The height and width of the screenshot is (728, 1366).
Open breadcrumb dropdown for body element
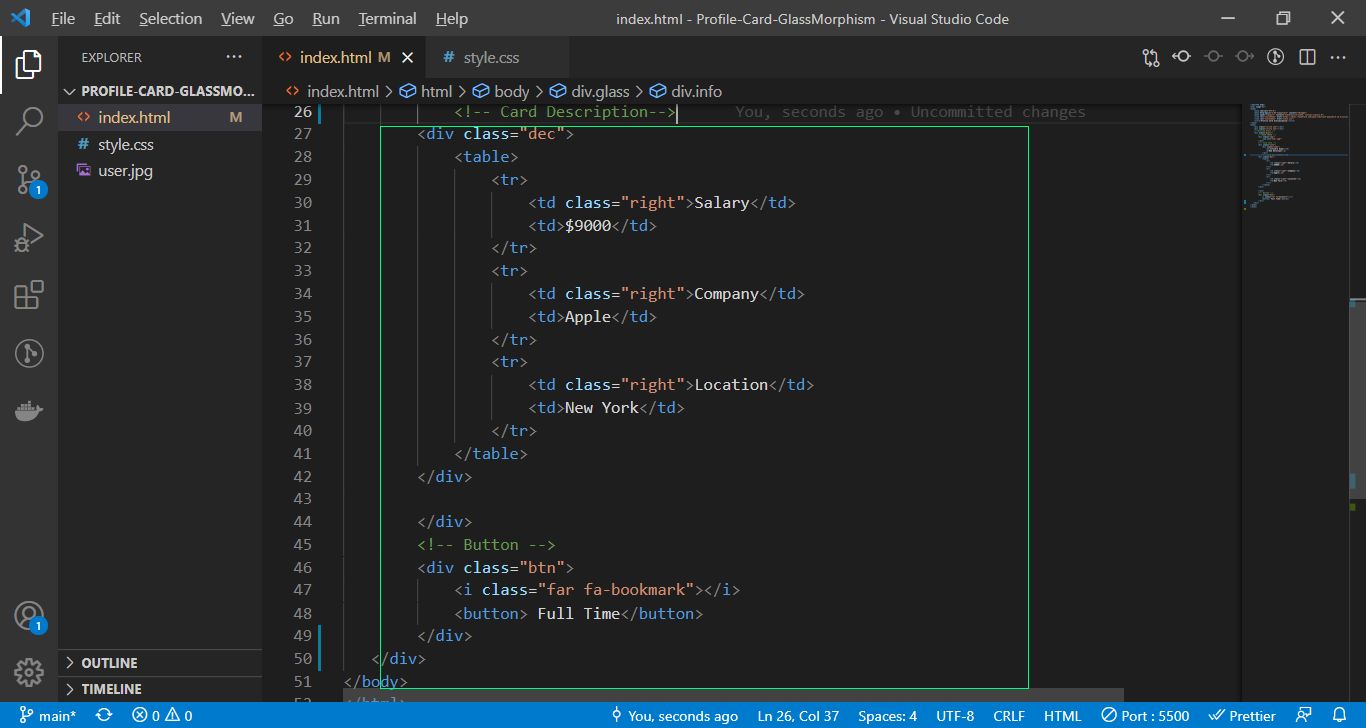[501, 91]
